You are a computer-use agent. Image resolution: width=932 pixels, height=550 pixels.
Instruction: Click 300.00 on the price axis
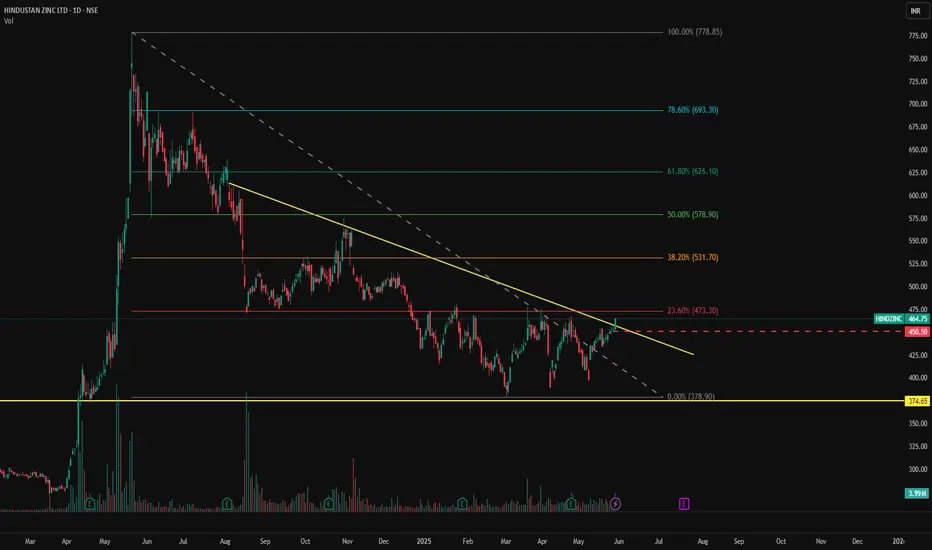(x=918, y=469)
